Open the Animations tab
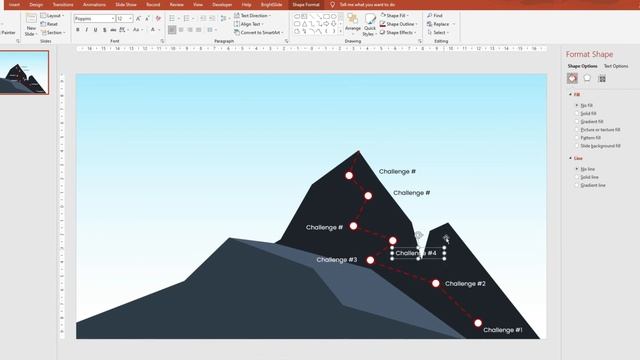The width and height of the screenshot is (640, 360). (x=94, y=4)
